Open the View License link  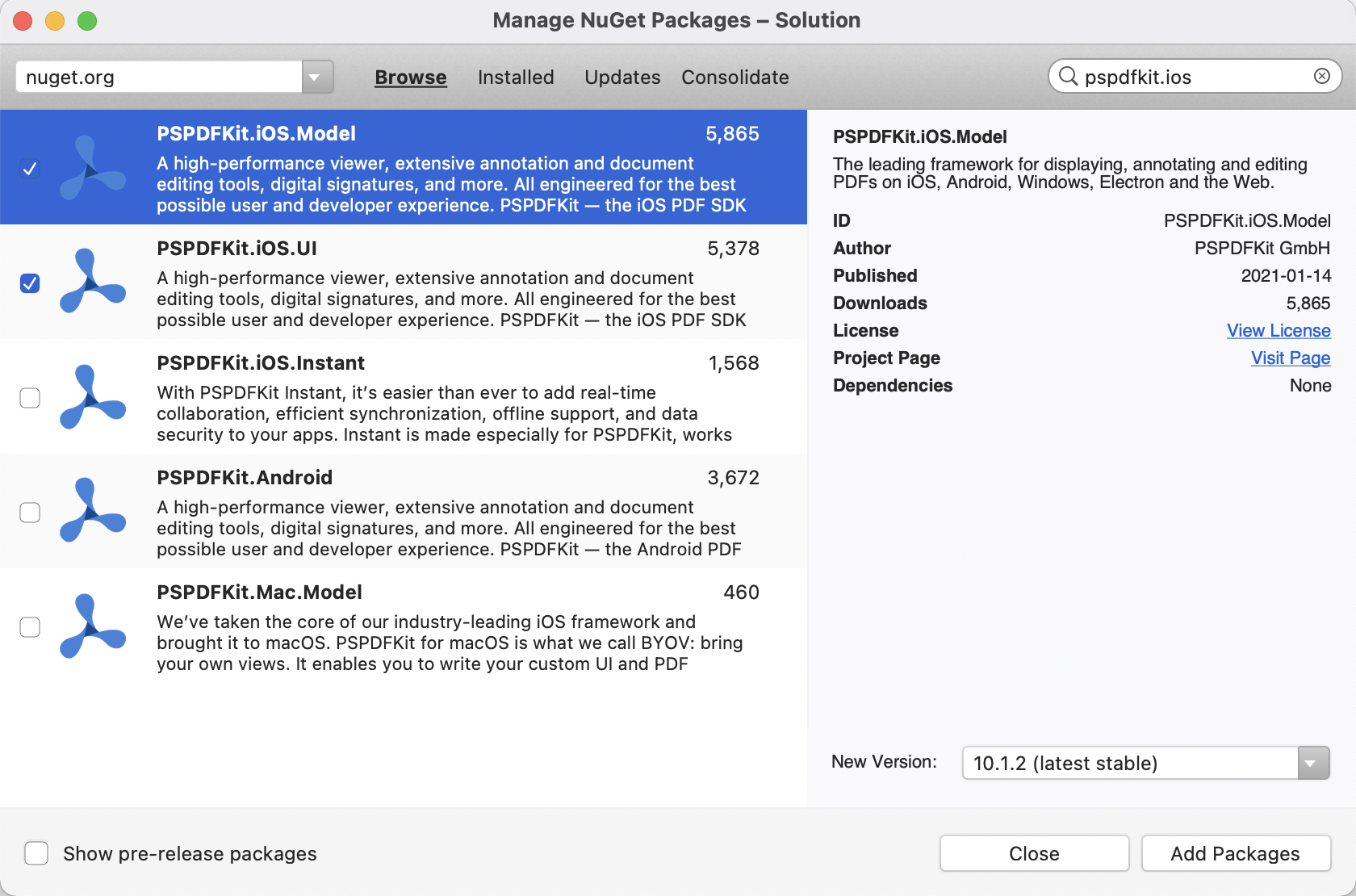click(x=1279, y=331)
